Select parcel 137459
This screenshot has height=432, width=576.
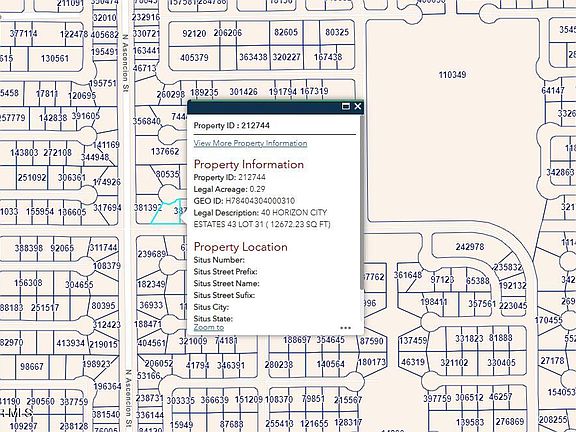point(413,341)
